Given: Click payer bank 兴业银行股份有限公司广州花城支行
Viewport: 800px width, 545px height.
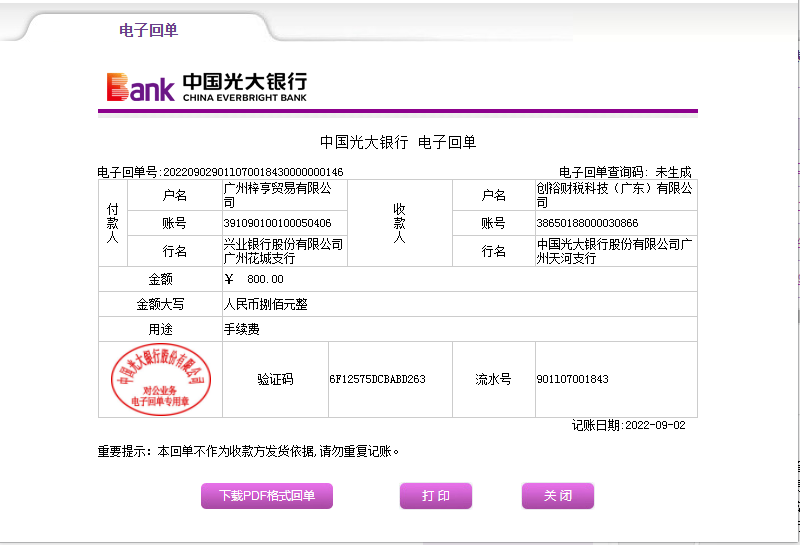Looking at the screenshot, I should [283, 251].
